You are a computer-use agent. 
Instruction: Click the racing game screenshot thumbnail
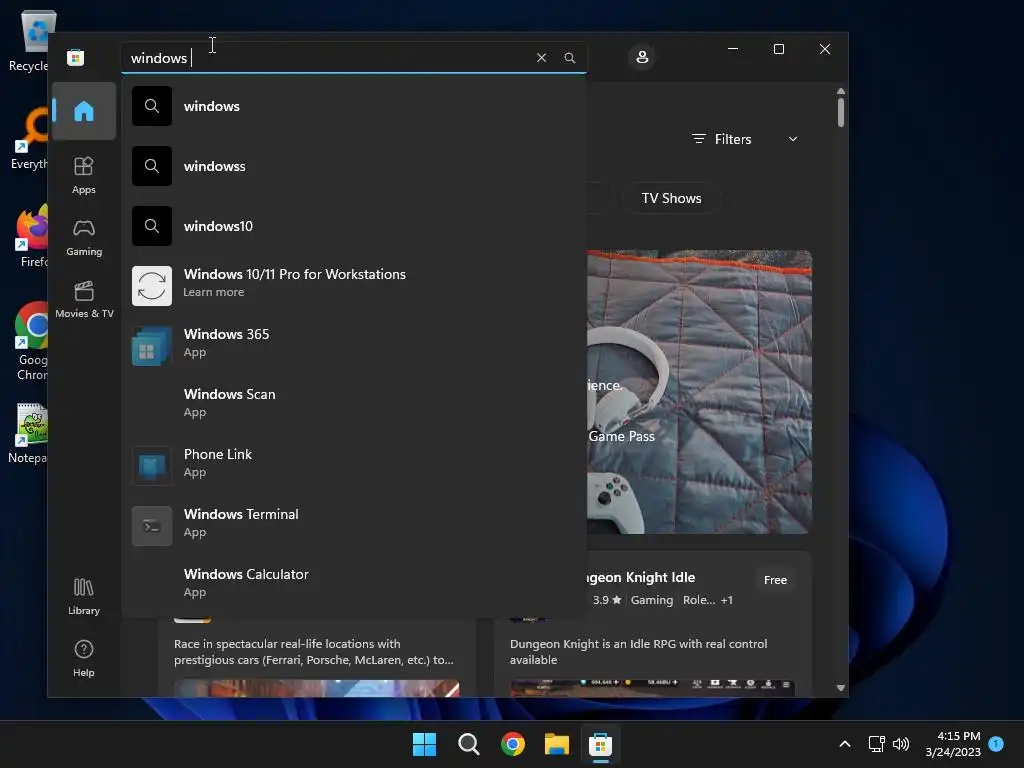point(316,687)
